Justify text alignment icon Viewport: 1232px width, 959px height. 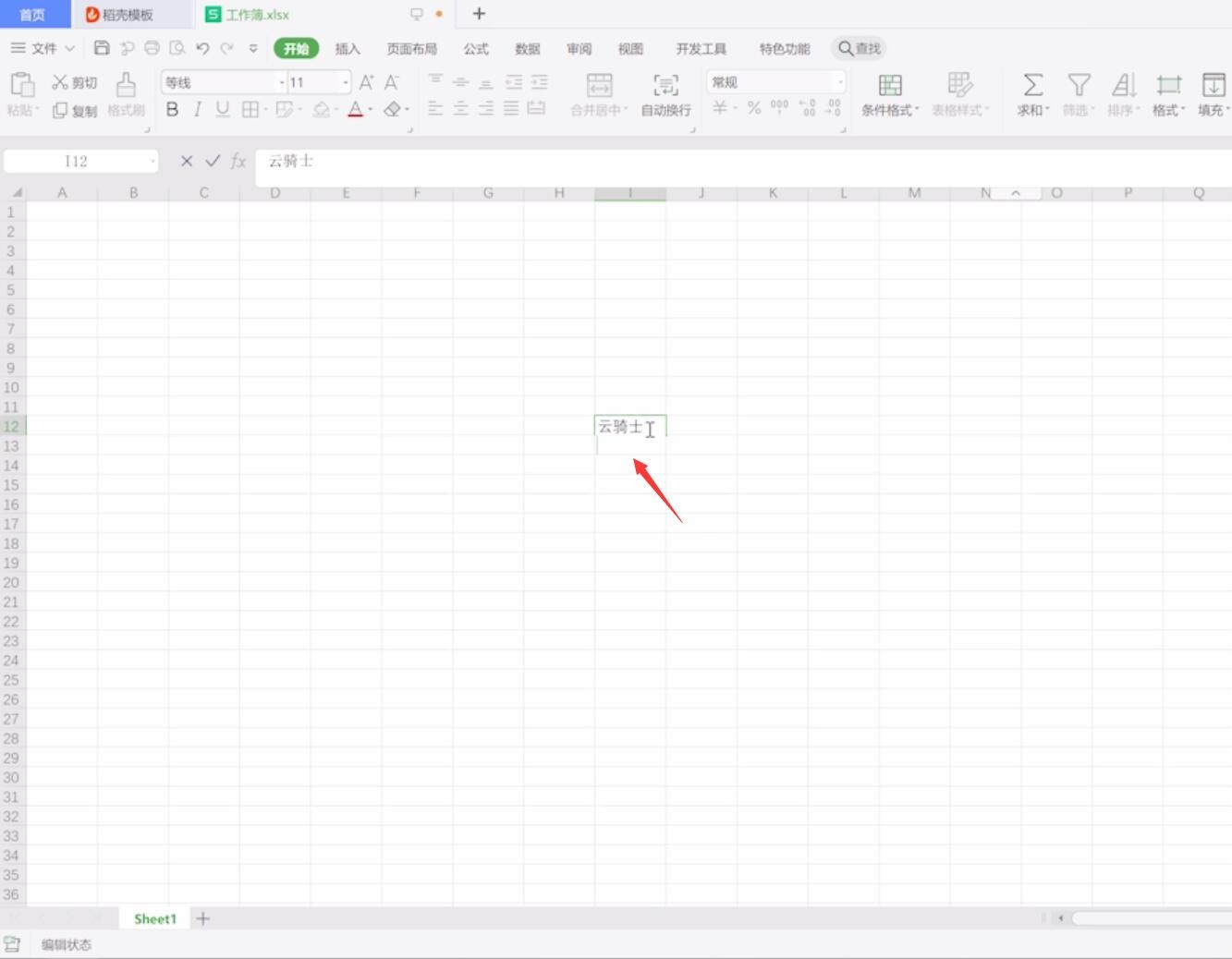tap(511, 108)
